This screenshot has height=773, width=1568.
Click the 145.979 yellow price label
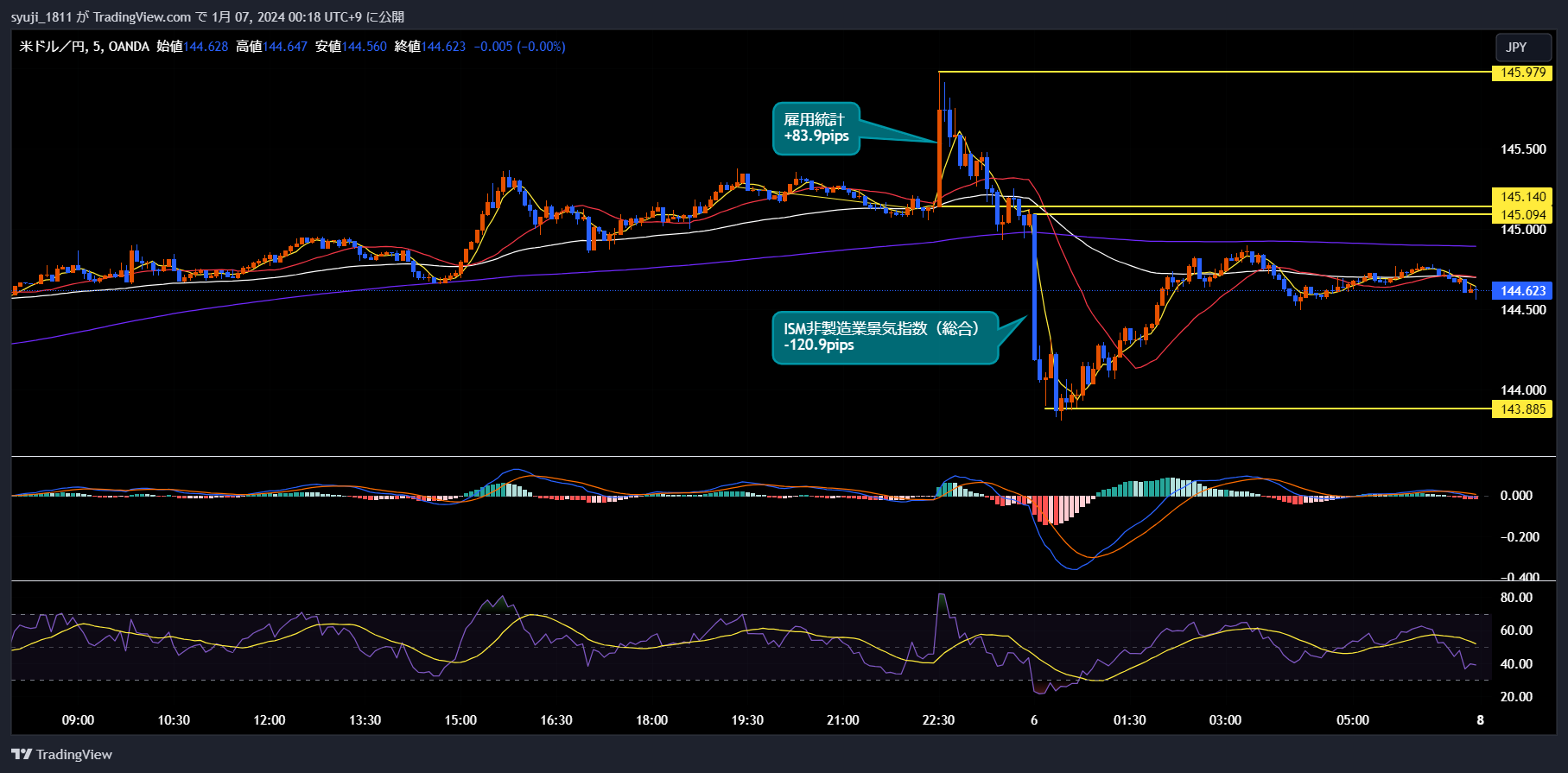(x=1522, y=73)
